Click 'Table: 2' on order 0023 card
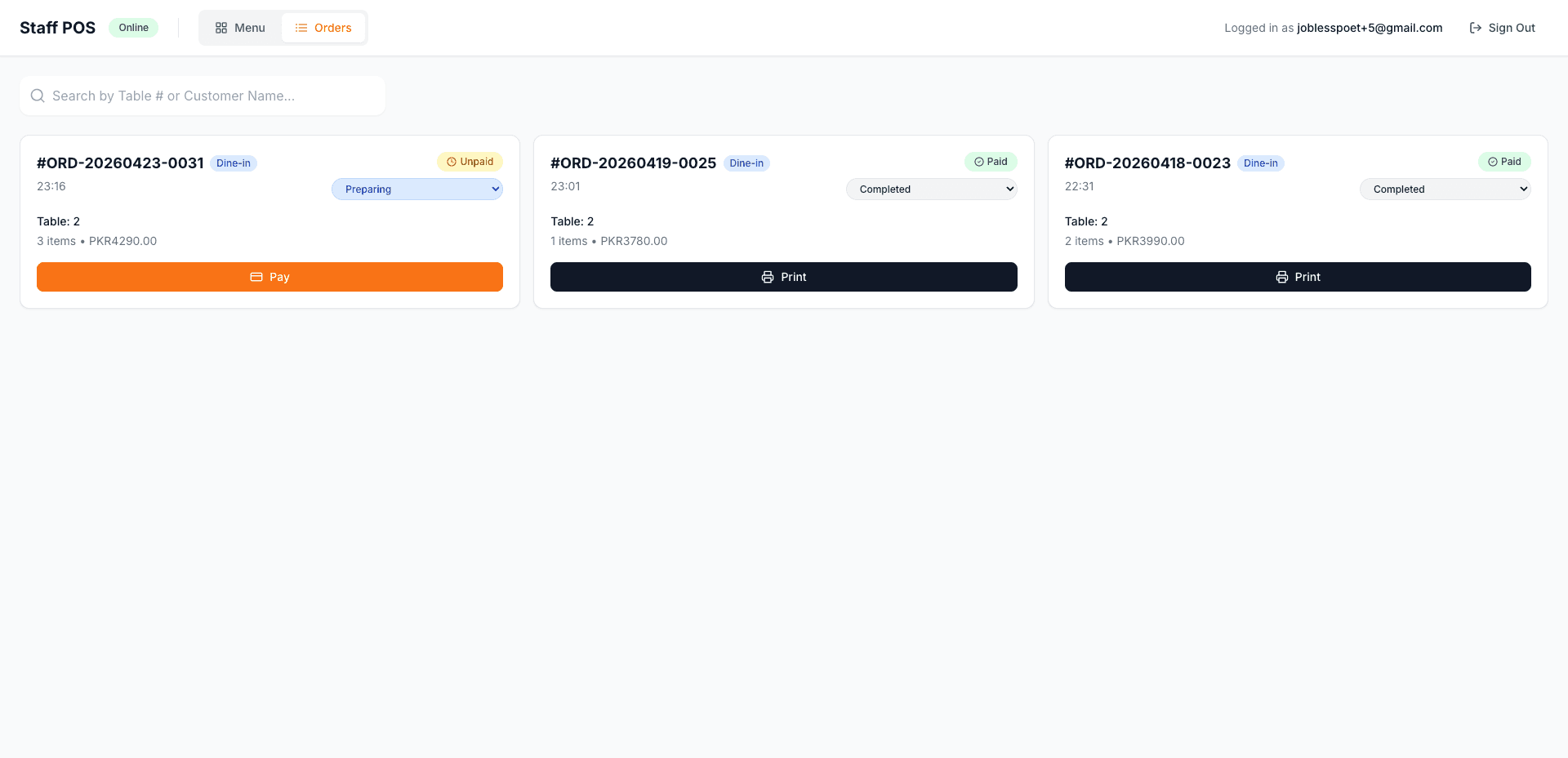 pos(1086,221)
